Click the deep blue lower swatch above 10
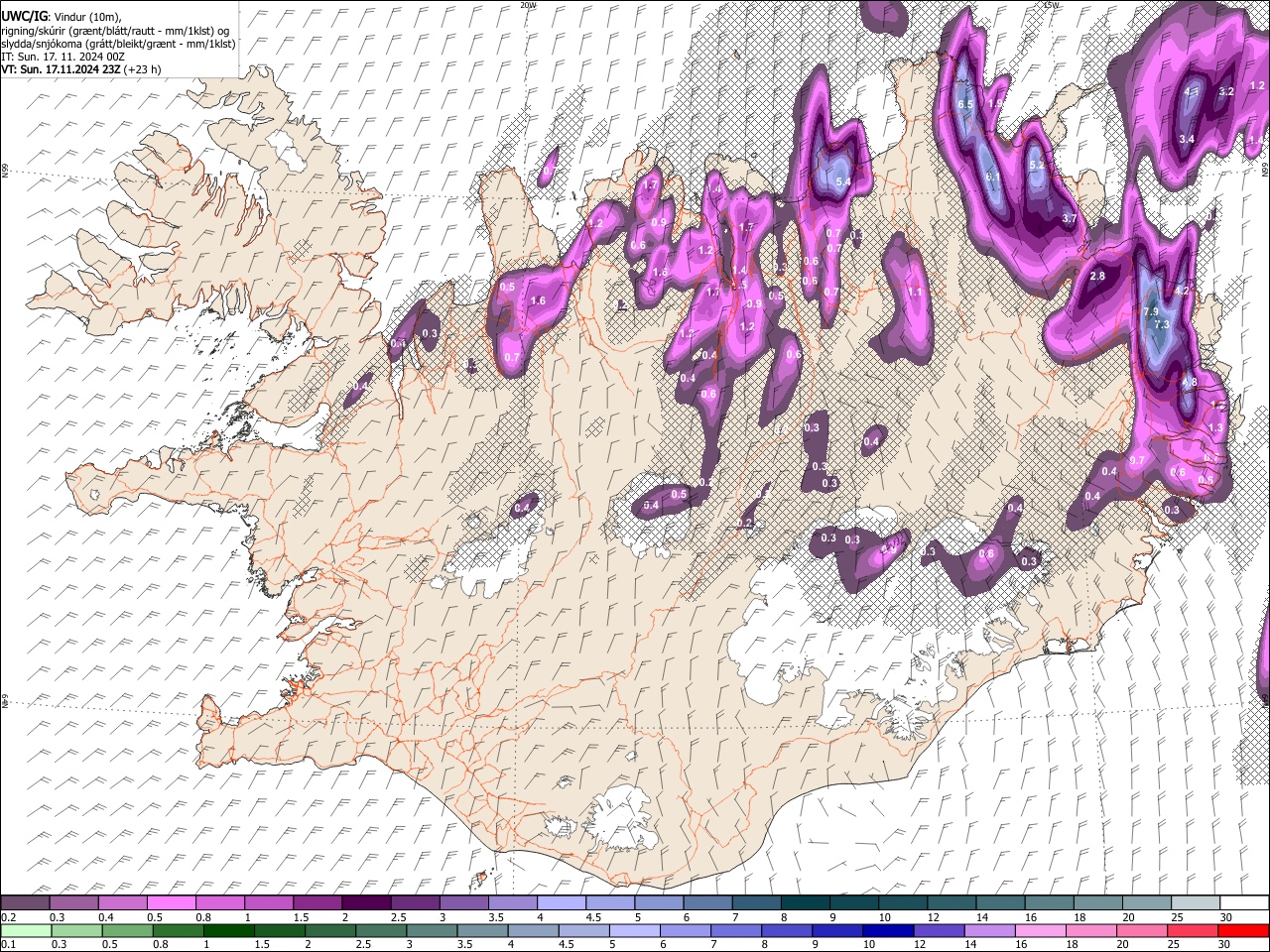 coord(888,930)
